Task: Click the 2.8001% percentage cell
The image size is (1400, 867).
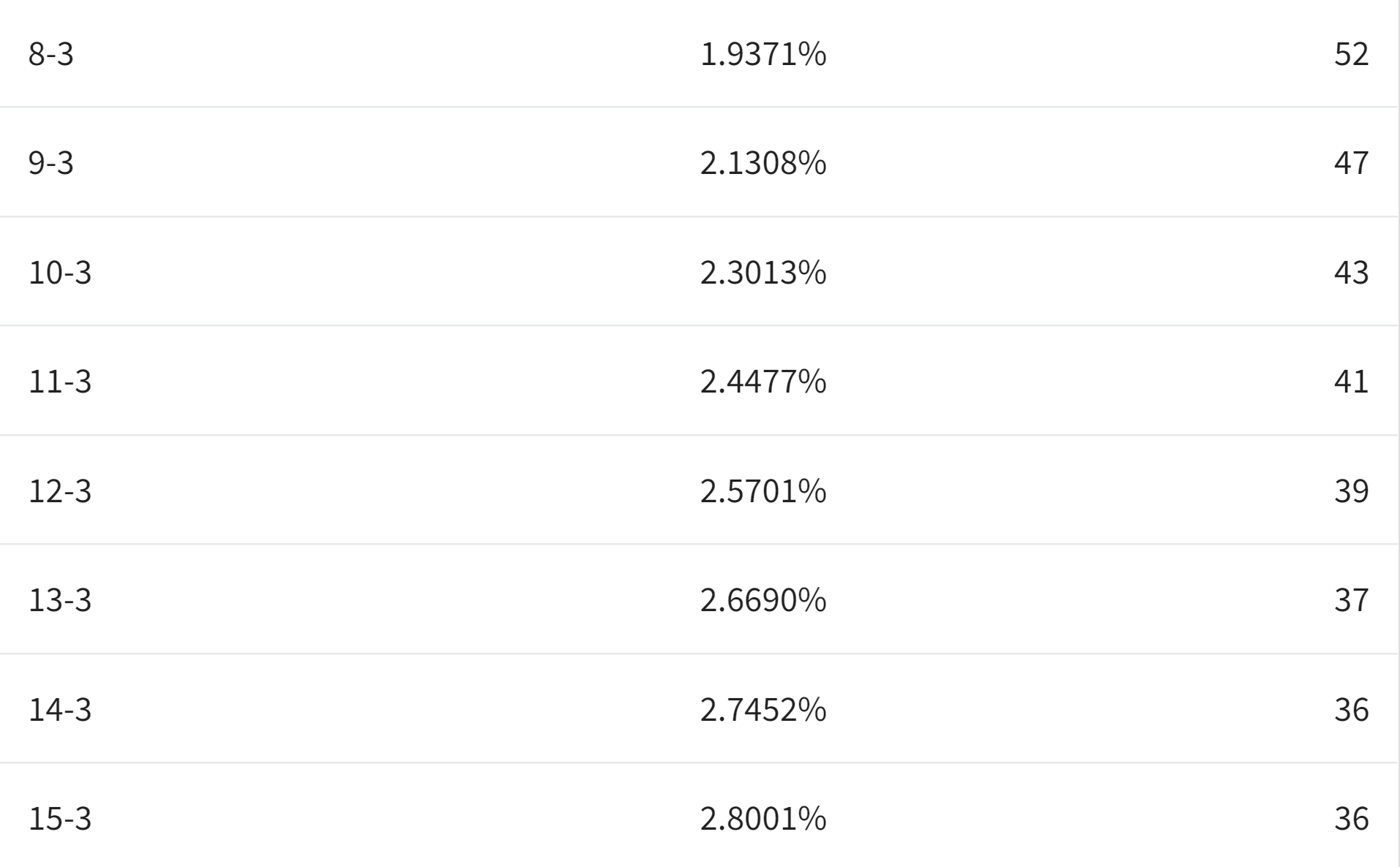Action: (763, 818)
